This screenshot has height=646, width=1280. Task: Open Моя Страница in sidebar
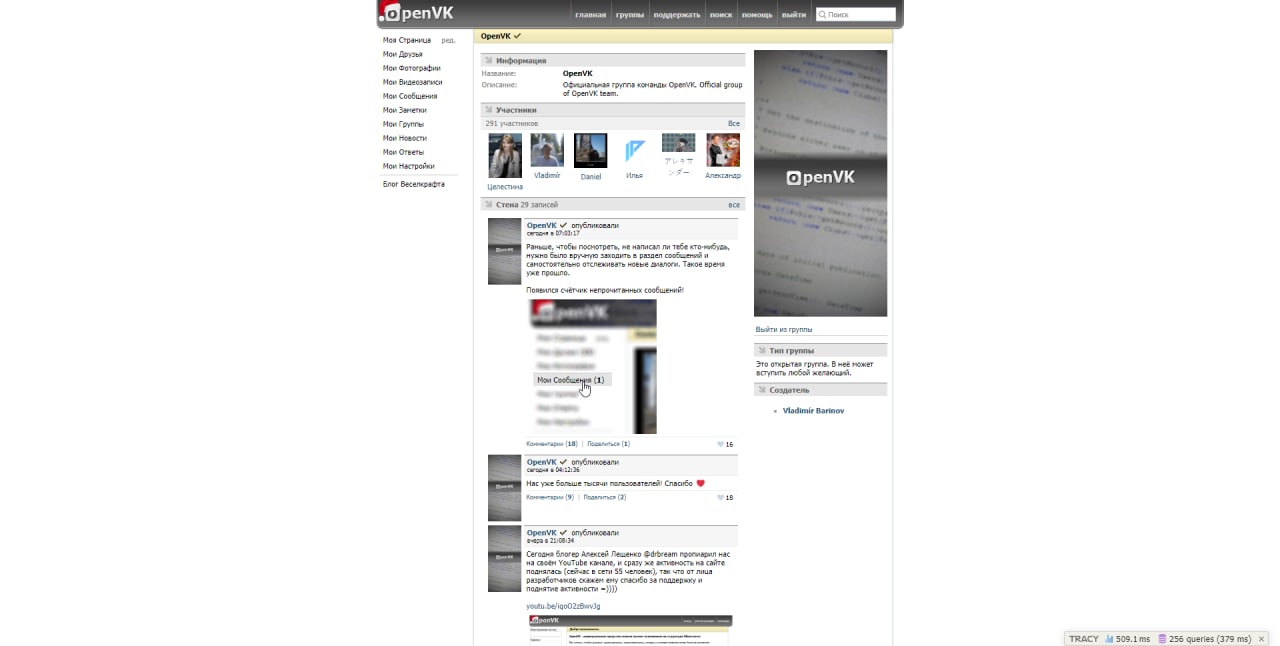[407, 40]
